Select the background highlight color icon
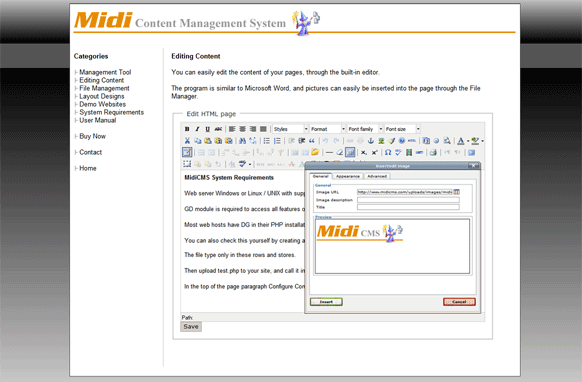This screenshot has width=582, height=382. (x=475, y=141)
